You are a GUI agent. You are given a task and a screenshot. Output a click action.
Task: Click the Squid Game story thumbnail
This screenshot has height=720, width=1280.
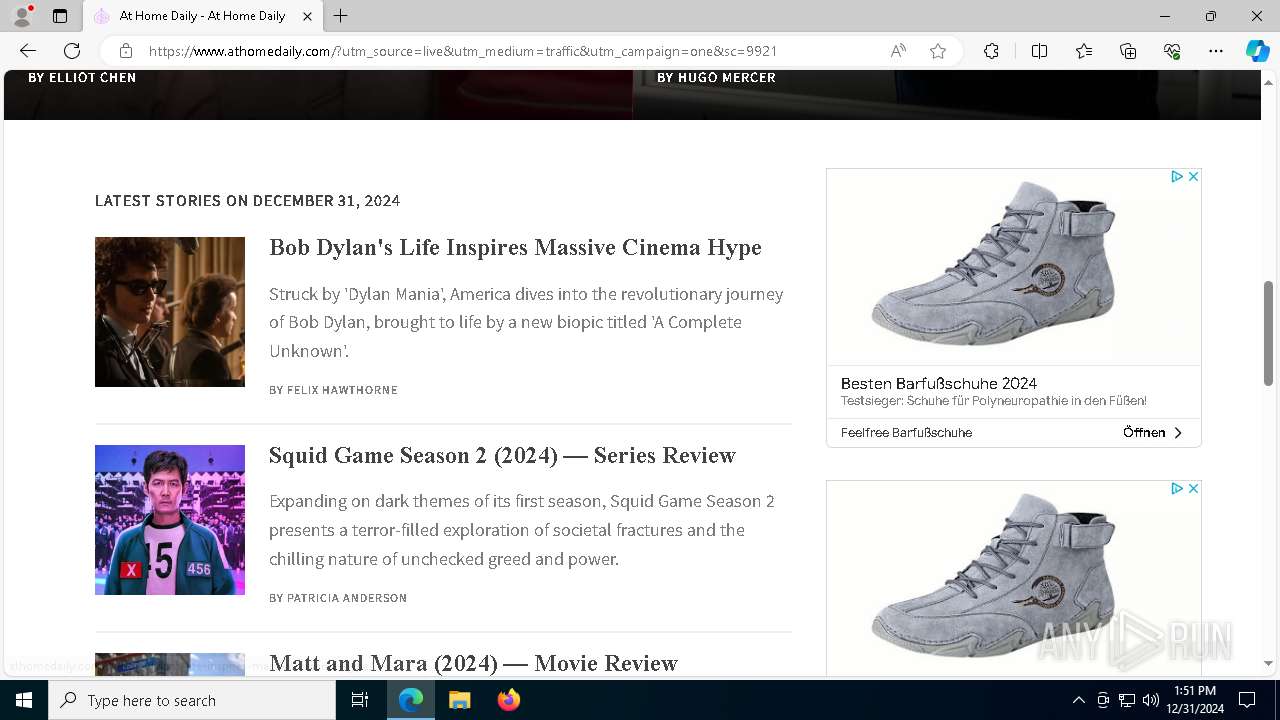[170, 520]
